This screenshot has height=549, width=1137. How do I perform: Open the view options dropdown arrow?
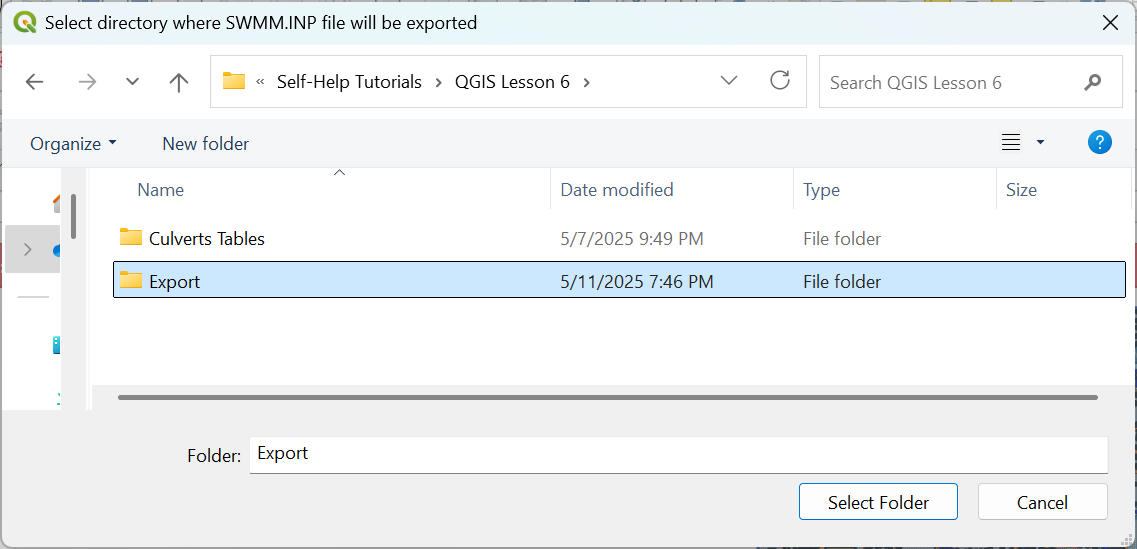pos(1040,143)
